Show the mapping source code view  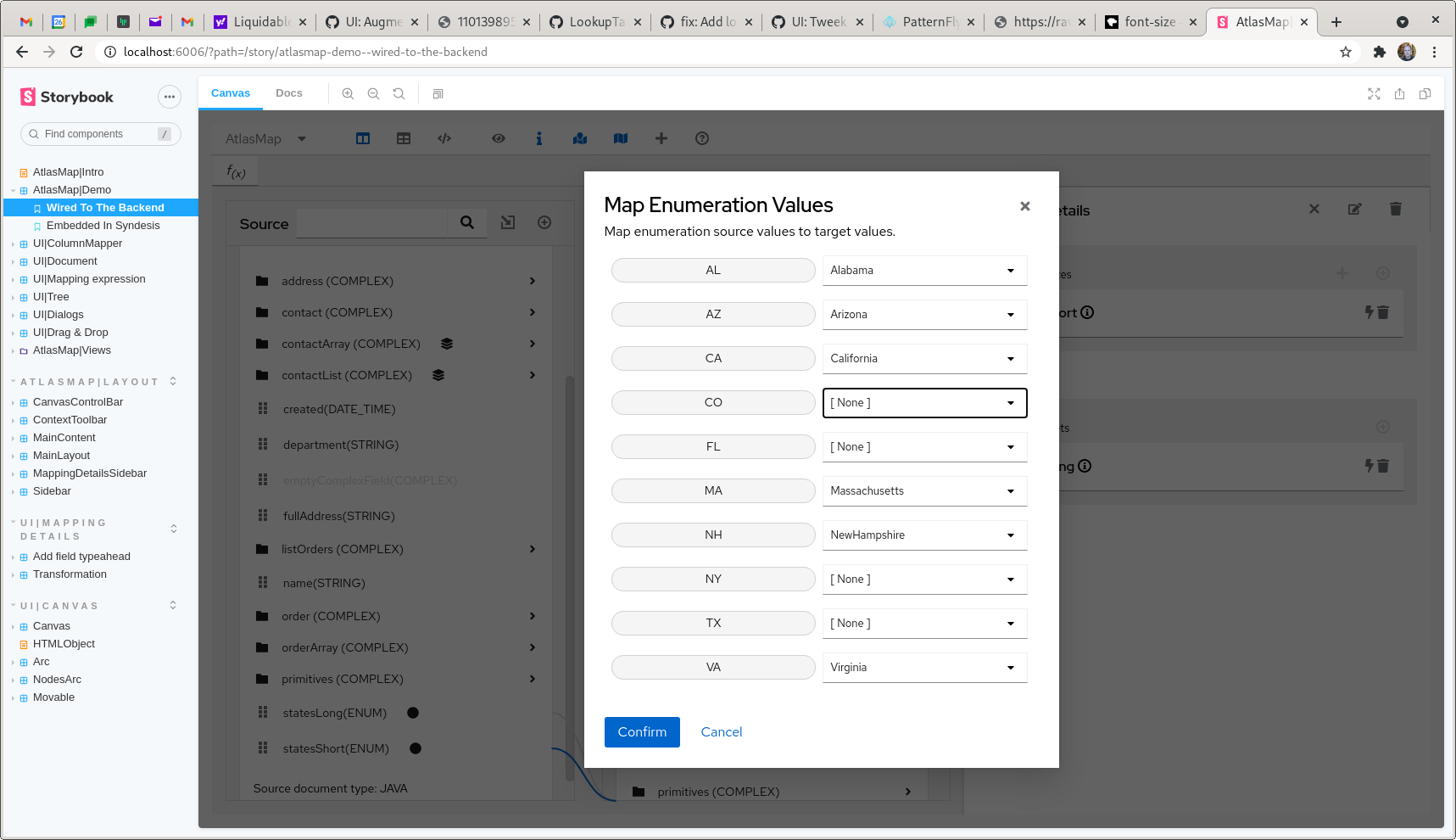coord(444,138)
